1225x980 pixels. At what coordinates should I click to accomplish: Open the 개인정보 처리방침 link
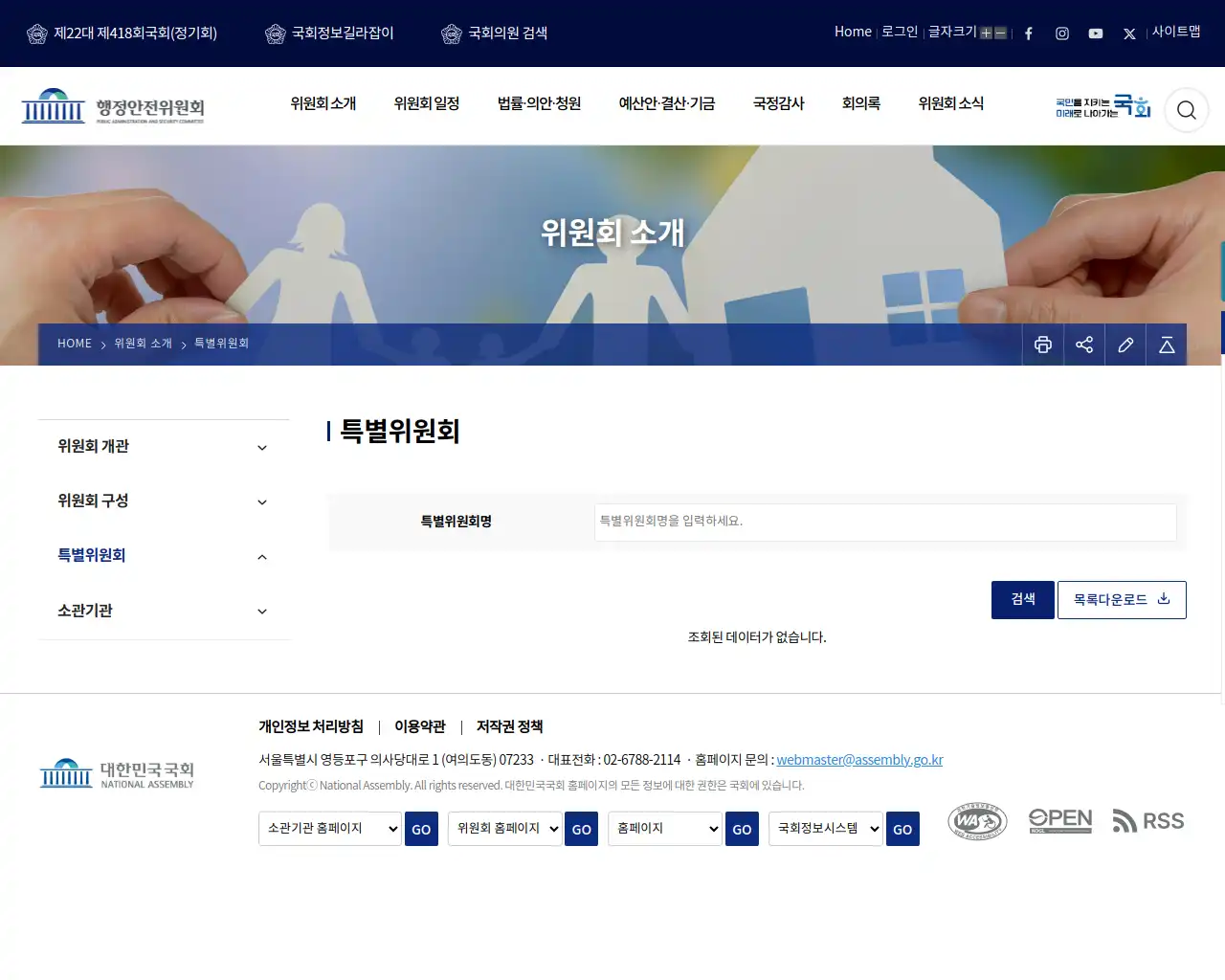click(x=311, y=727)
